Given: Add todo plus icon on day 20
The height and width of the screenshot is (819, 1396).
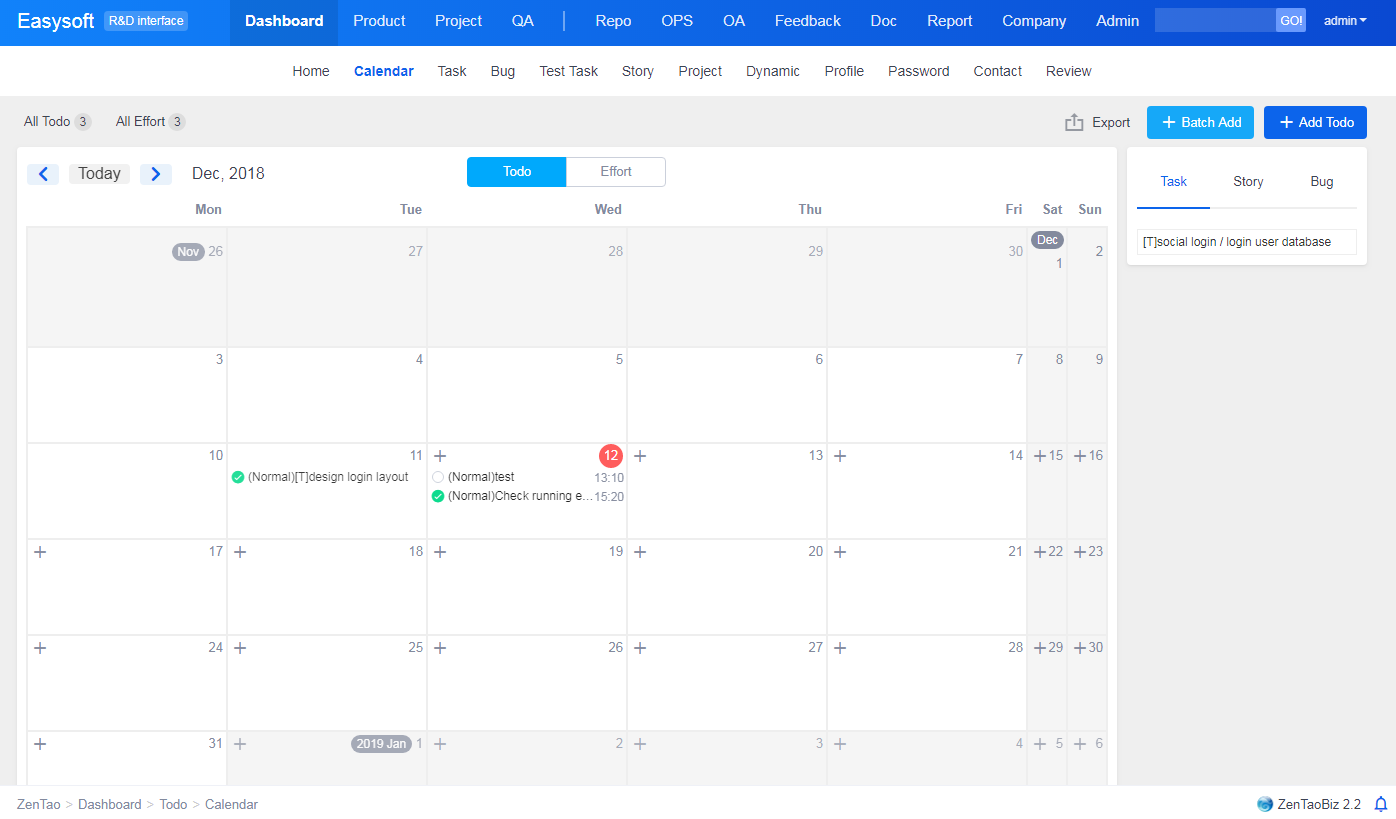Looking at the screenshot, I should 640,552.
